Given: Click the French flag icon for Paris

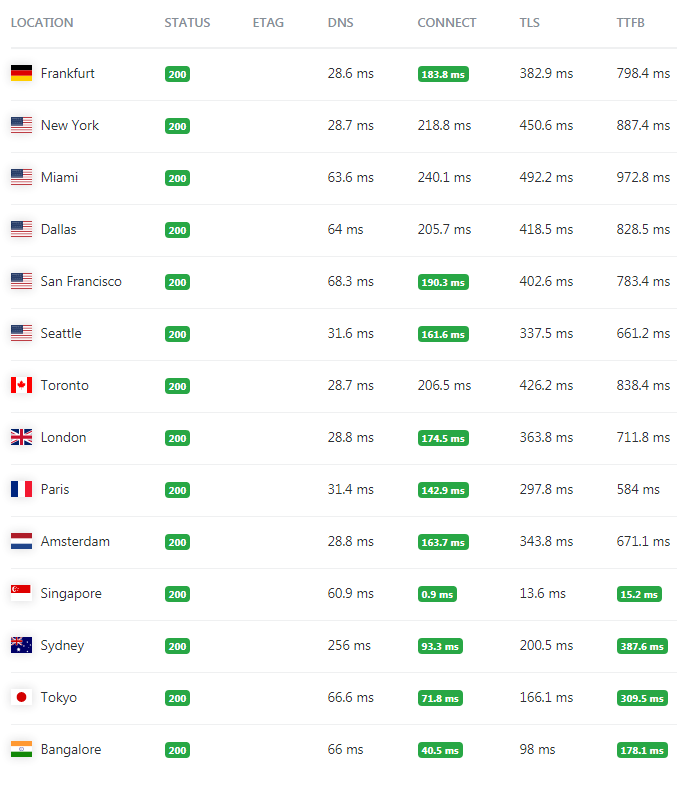Looking at the screenshot, I should (21, 489).
